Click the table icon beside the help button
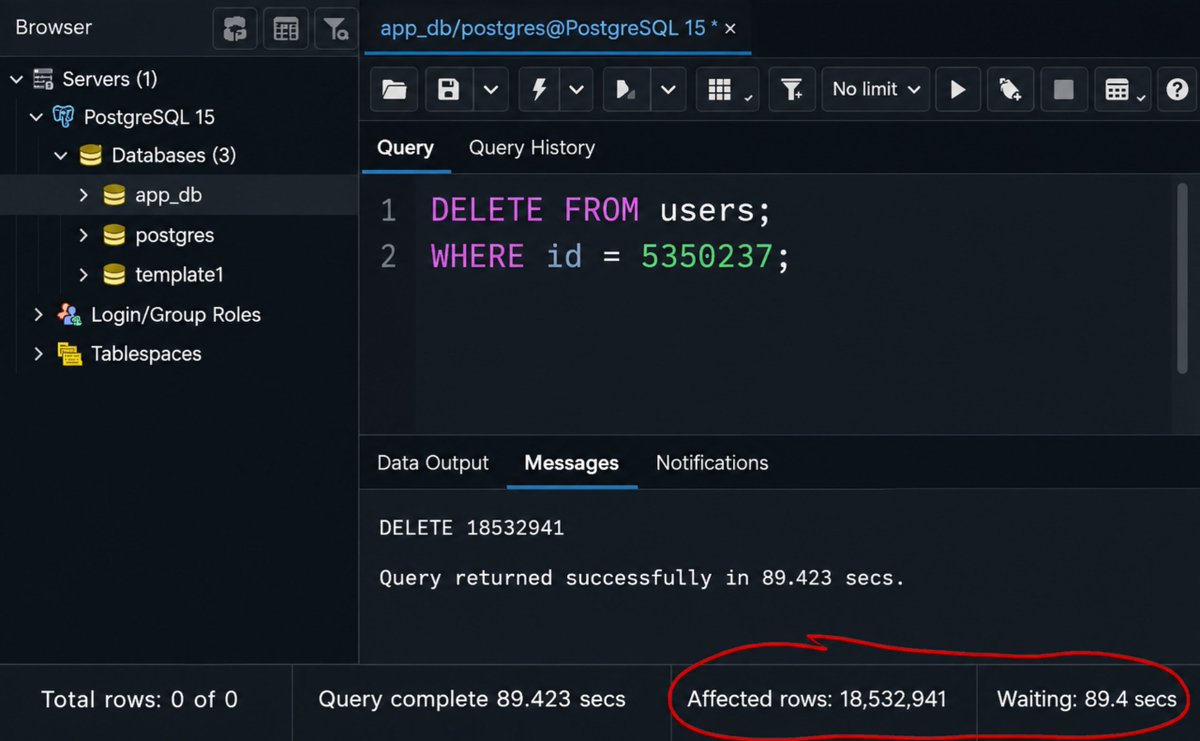The image size is (1200, 741). 1124,90
